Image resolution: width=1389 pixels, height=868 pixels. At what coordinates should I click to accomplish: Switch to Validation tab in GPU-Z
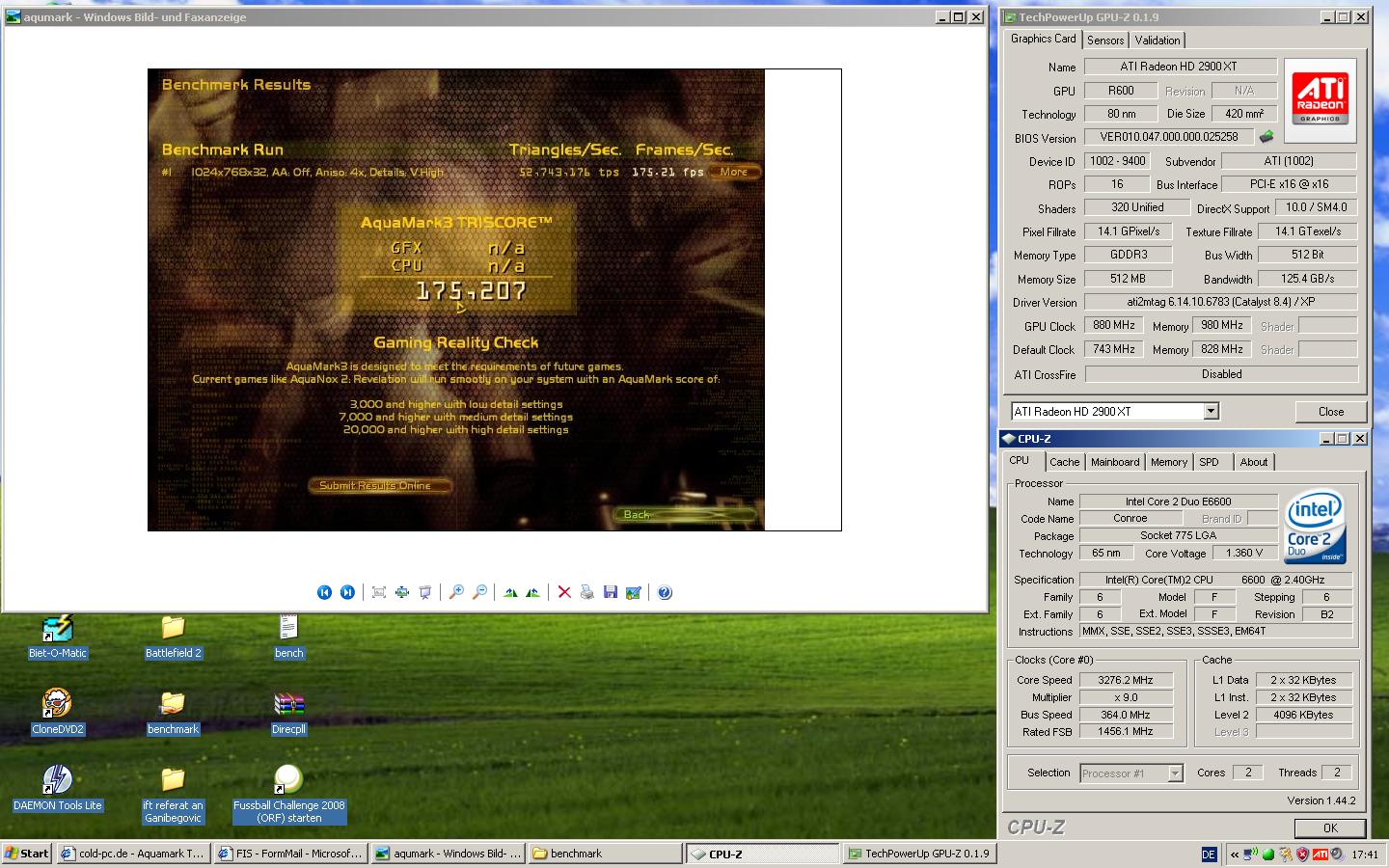(1157, 41)
